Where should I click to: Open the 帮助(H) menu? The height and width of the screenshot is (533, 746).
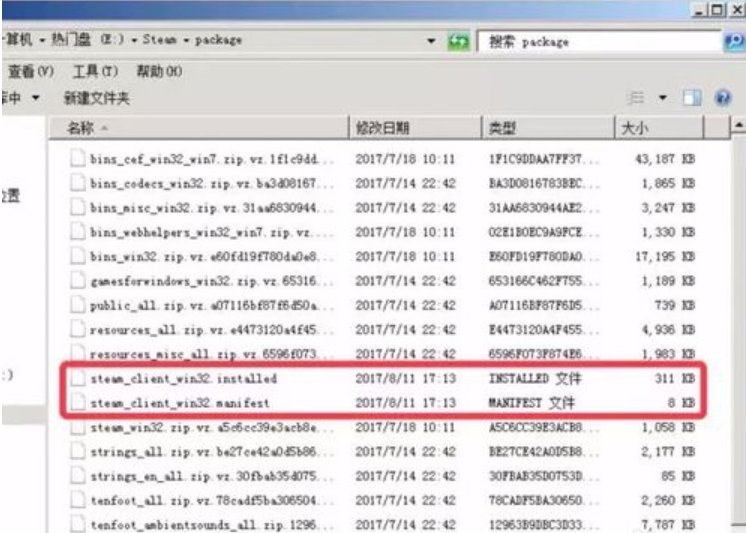pyautogui.click(x=159, y=71)
